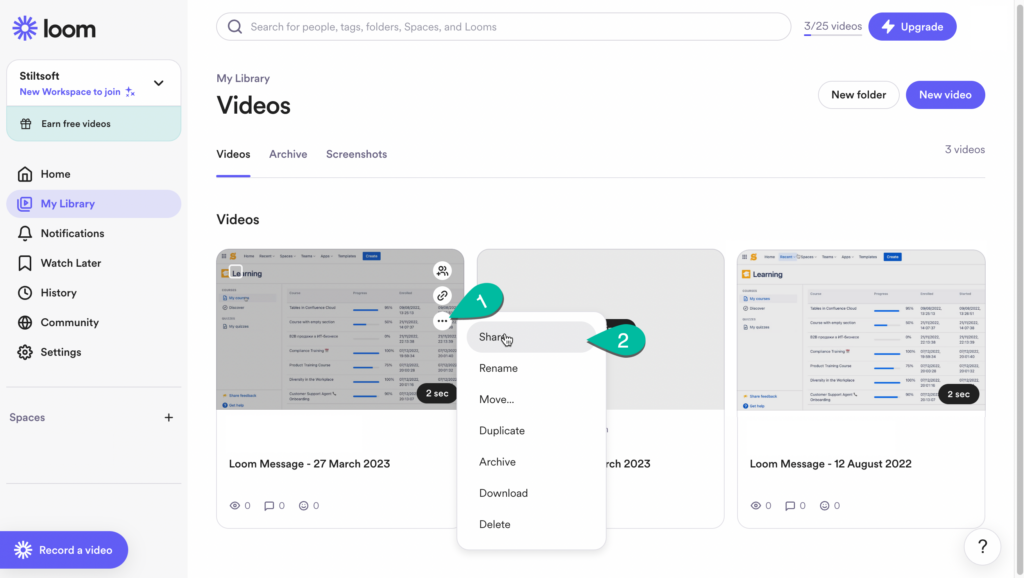Choose Share in context menu
The width and height of the screenshot is (1024, 578).
tap(531, 337)
